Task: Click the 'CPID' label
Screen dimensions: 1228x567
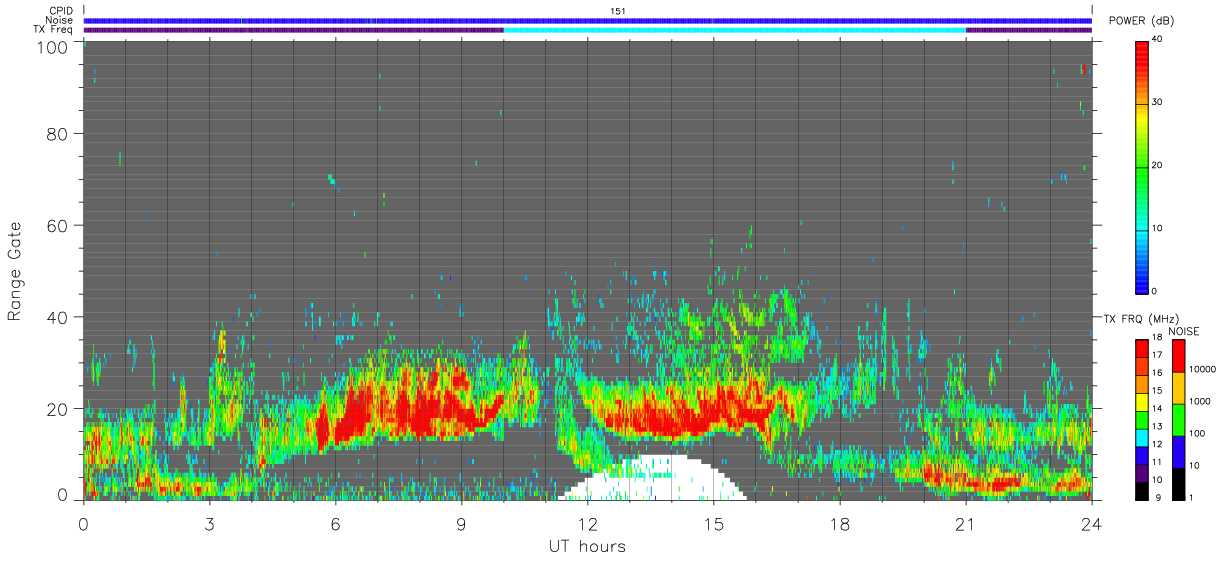Action: pos(62,11)
